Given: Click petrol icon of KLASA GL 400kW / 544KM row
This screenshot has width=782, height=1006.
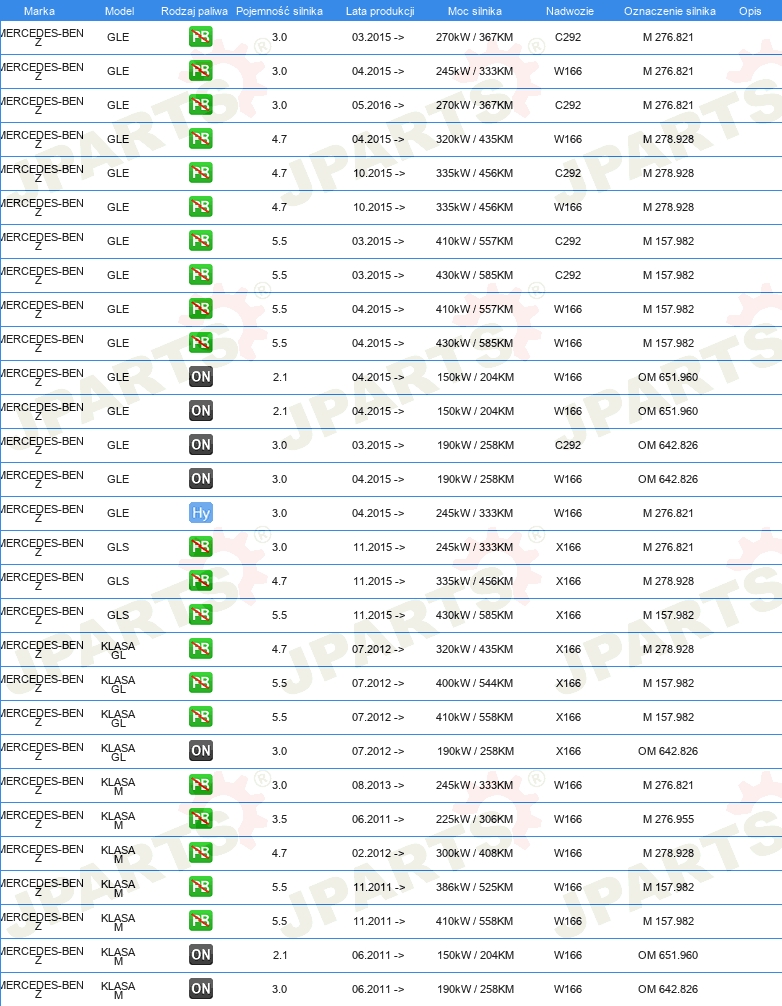Looking at the screenshot, I should coord(201,683).
